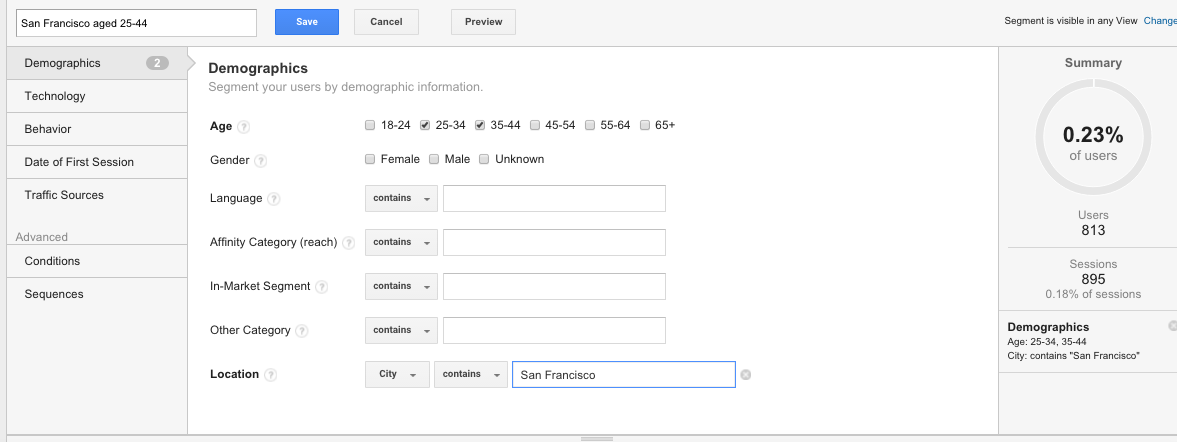This screenshot has height=442, width=1177.
Task: Enable the 18-24 age checkbox
Action: 370,125
